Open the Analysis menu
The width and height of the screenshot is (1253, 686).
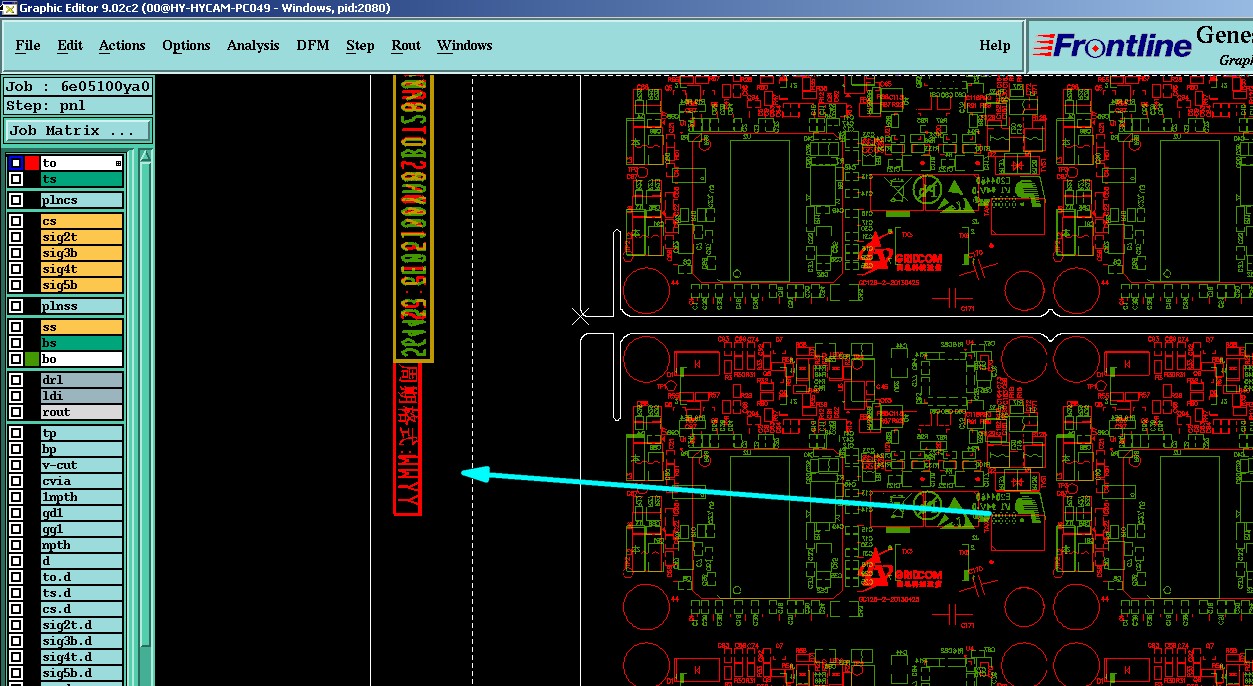coord(253,45)
